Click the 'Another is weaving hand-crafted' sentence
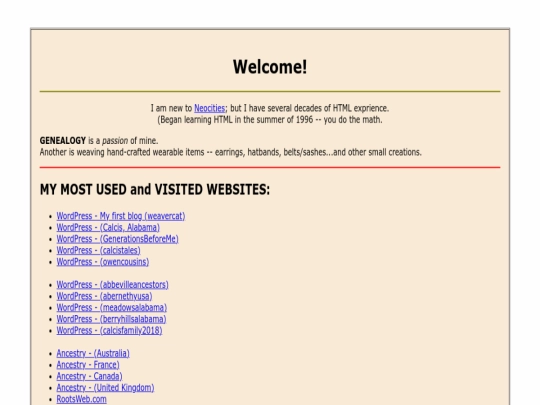This screenshot has width=540, height=405. pos(231,152)
